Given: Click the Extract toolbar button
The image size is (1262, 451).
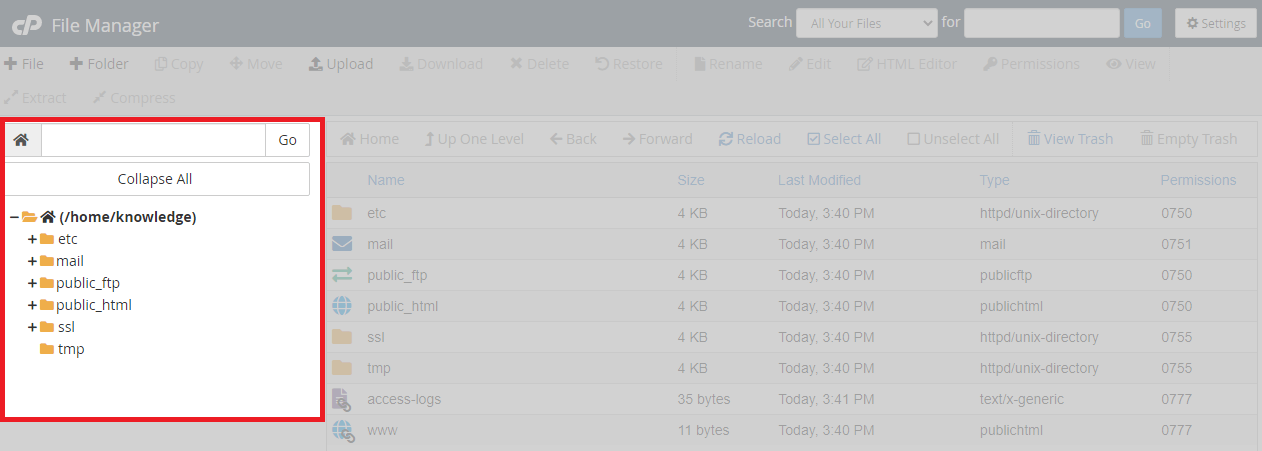Looking at the screenshot, I should point(35,98).
